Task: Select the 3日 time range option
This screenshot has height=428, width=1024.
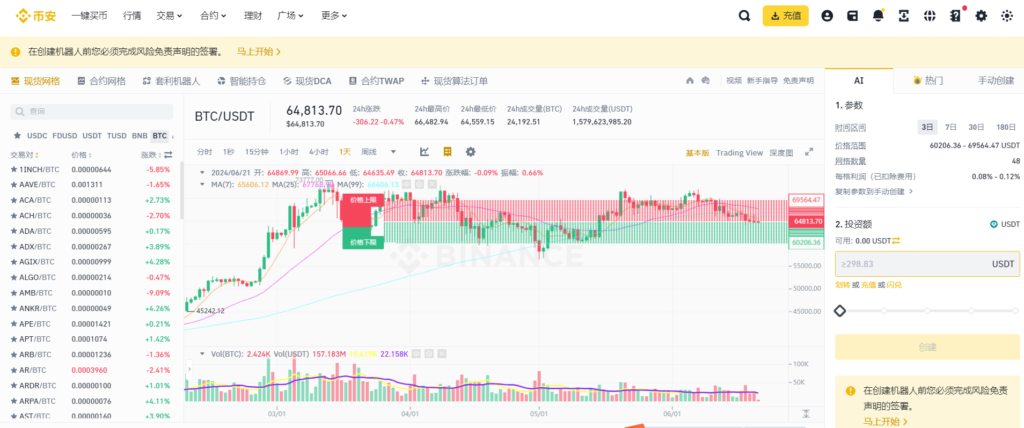Action: tap(927, 127)
